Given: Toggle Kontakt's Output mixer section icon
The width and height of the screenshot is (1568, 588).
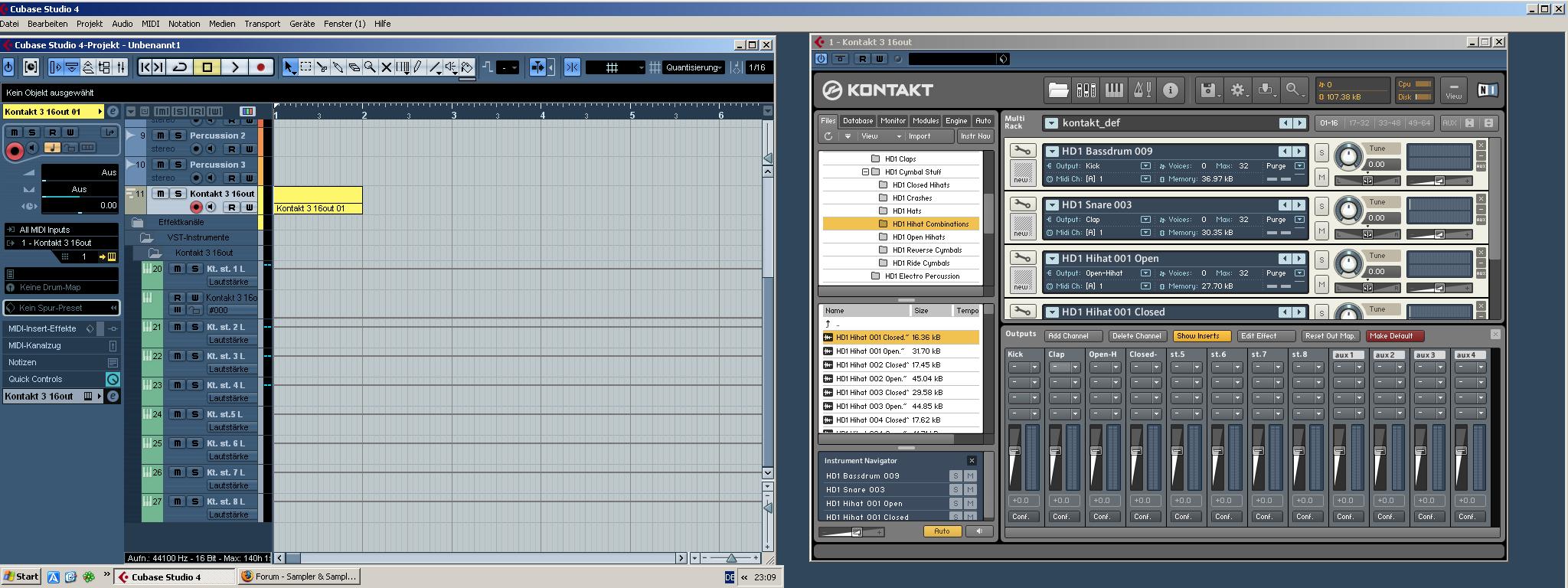Looking at the screenshot, I should [1086, 90].
